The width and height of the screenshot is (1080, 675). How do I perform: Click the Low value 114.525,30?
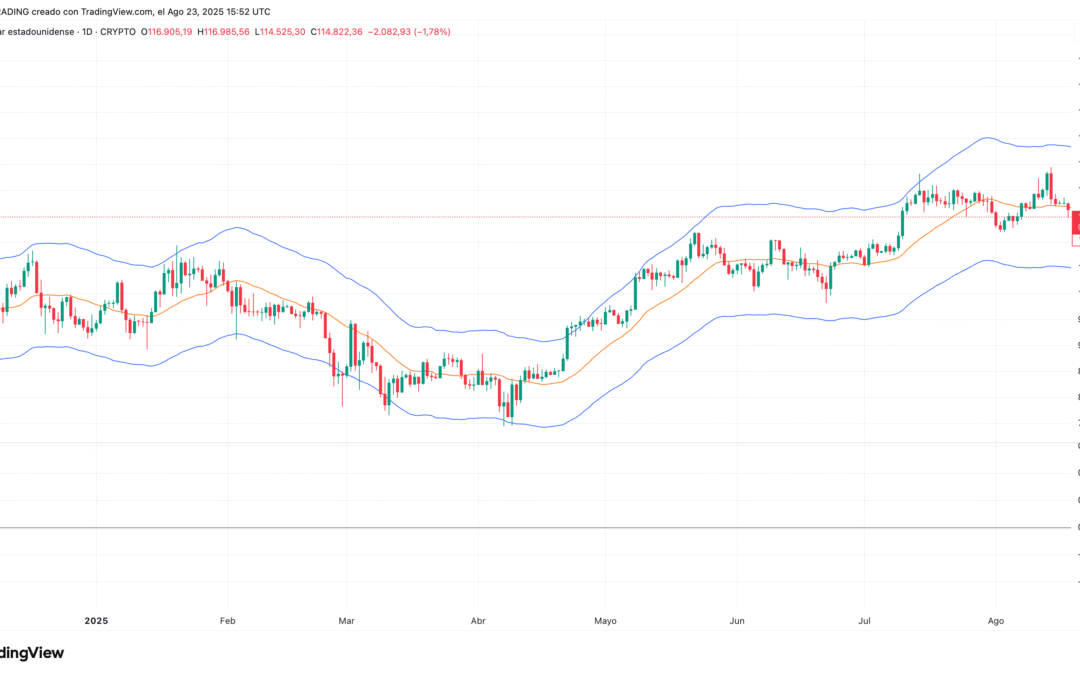click(282, 32)
